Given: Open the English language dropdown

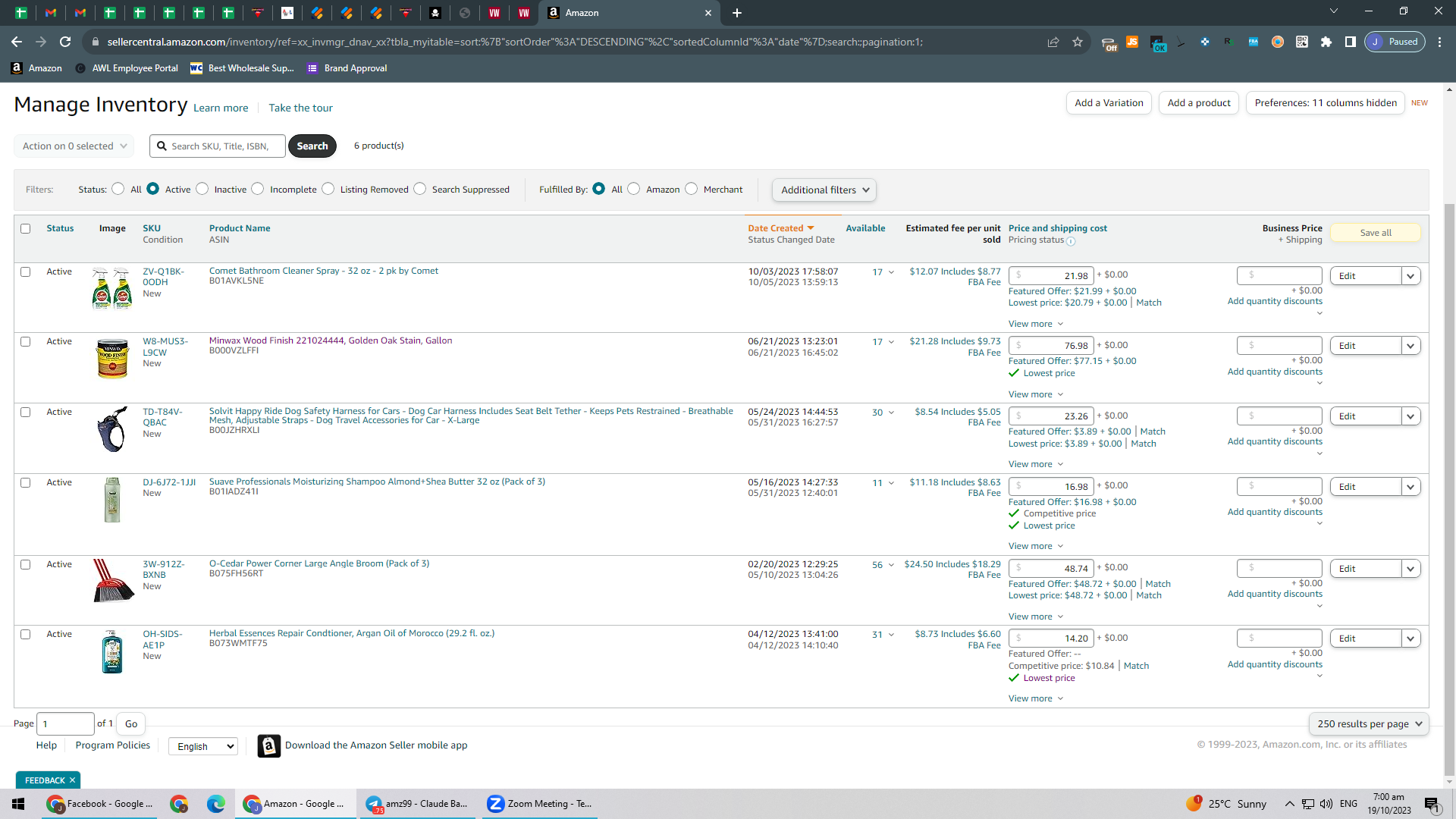Looking at the screenshot, I should [x=203, y=747].
